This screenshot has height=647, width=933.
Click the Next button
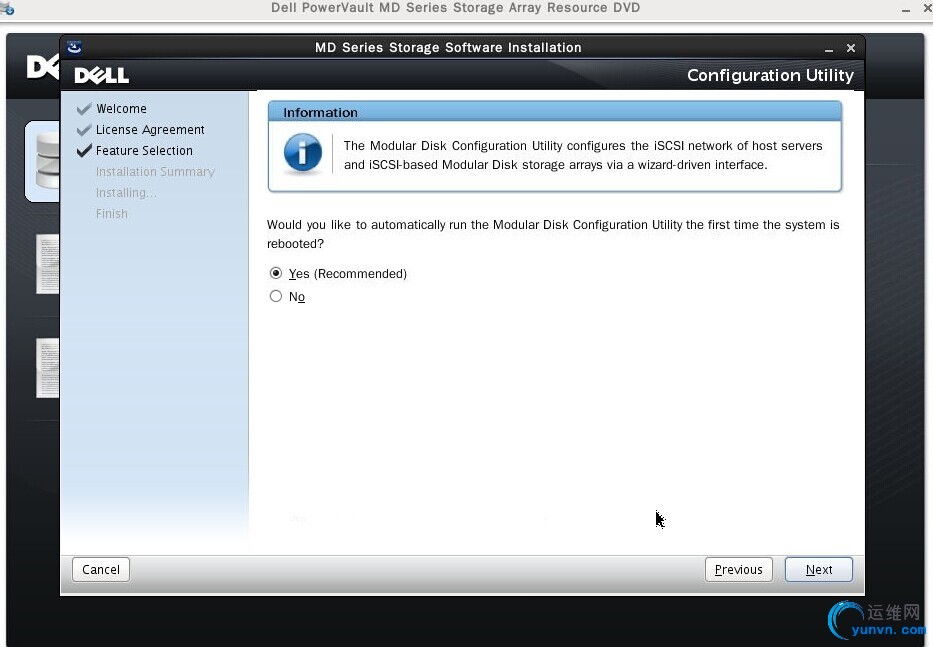(818, 570)
